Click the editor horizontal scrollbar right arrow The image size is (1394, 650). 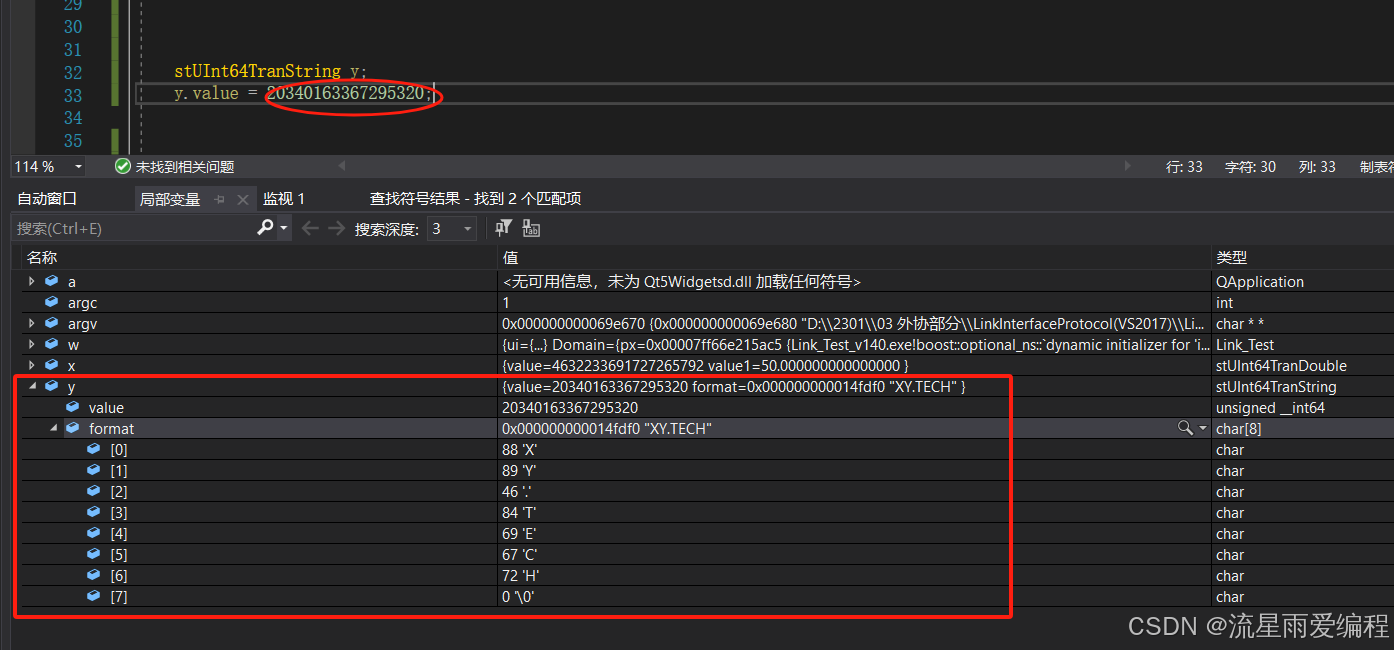1129,166
